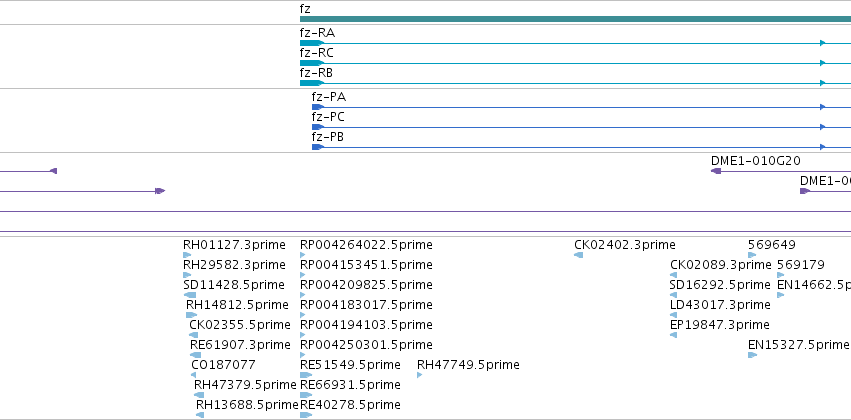Open the fz-PC protein label
This screenshot has height=420, width=851.
pos(328,117)
